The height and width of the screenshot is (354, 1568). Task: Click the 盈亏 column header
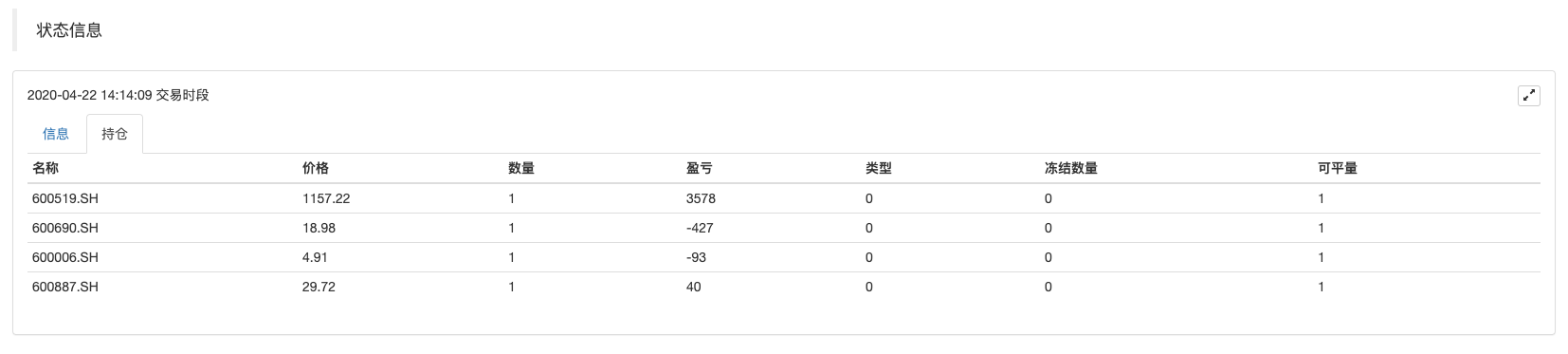pos(700,168)
